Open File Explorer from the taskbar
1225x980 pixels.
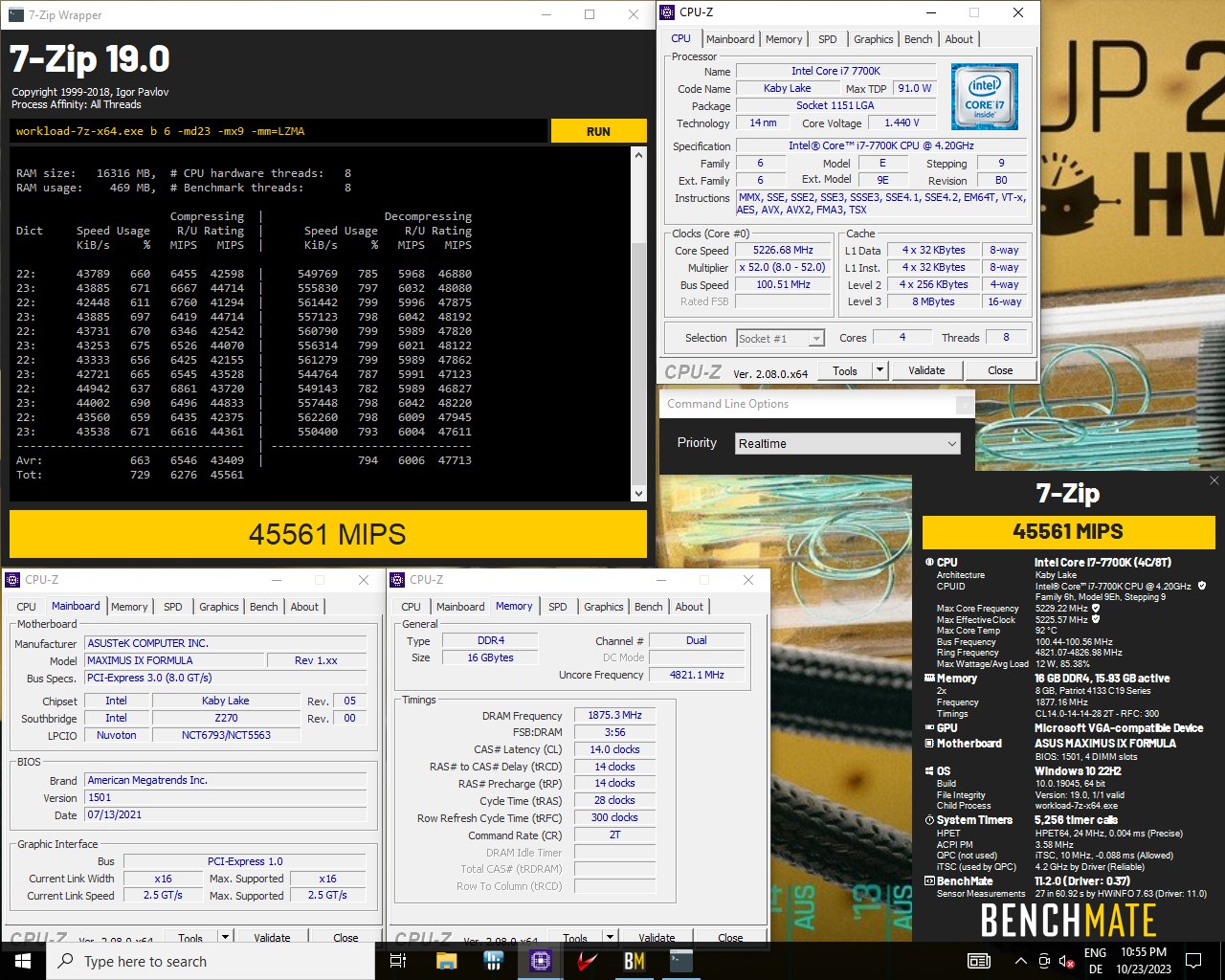(447, 961)
